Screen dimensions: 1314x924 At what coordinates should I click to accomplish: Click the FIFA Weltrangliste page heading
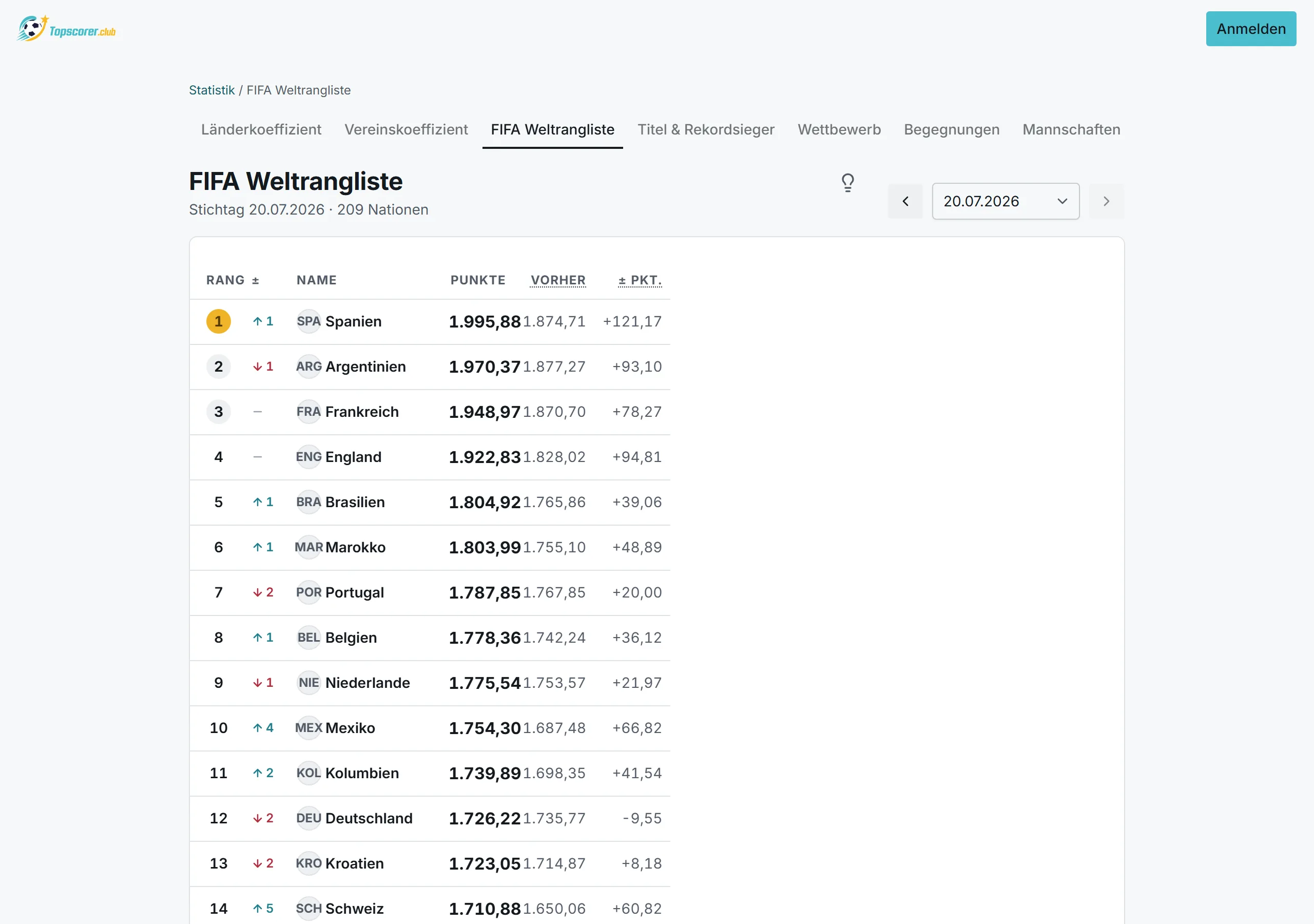(296, 182)
